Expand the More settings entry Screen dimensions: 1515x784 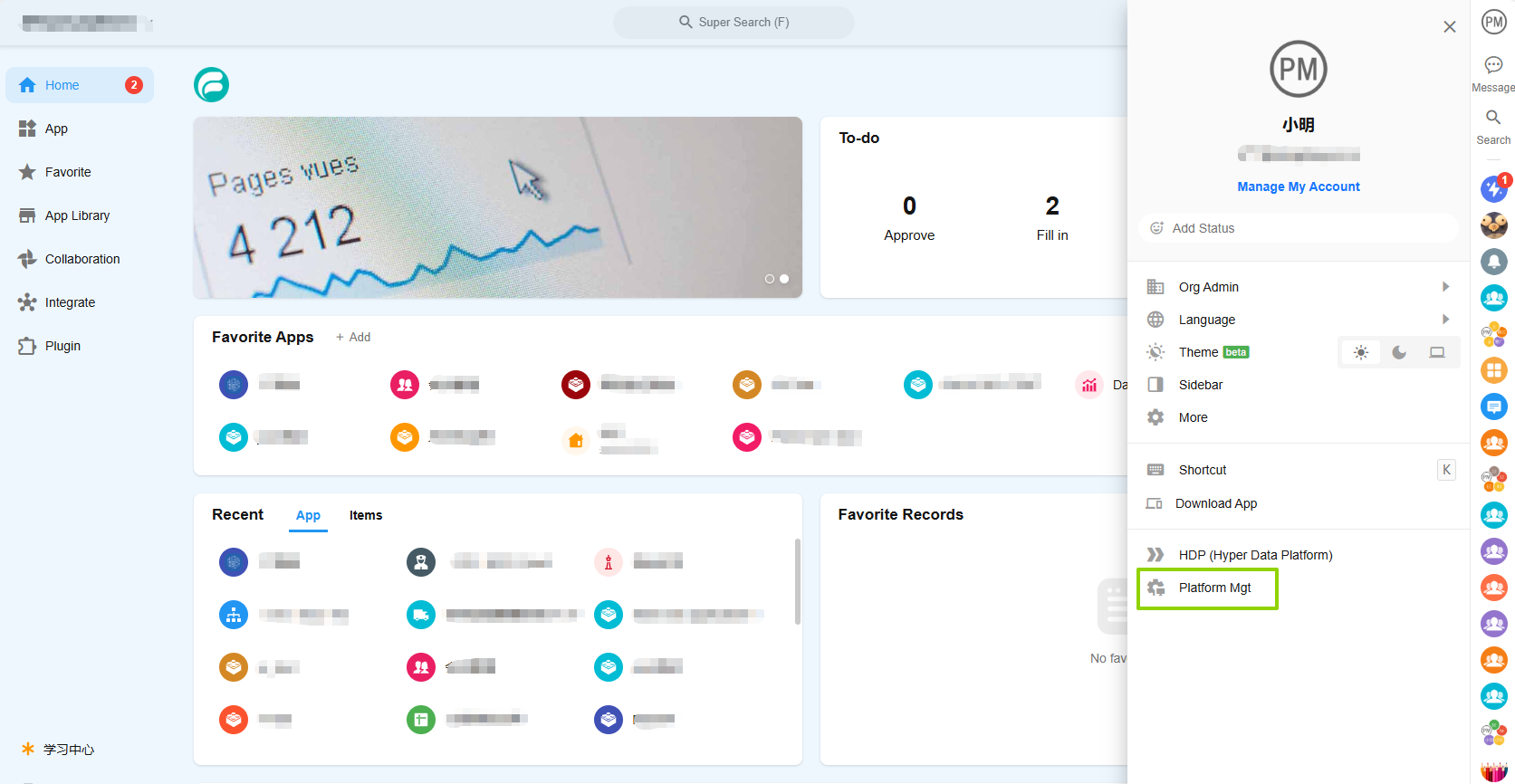click(x=1193, y=417)
